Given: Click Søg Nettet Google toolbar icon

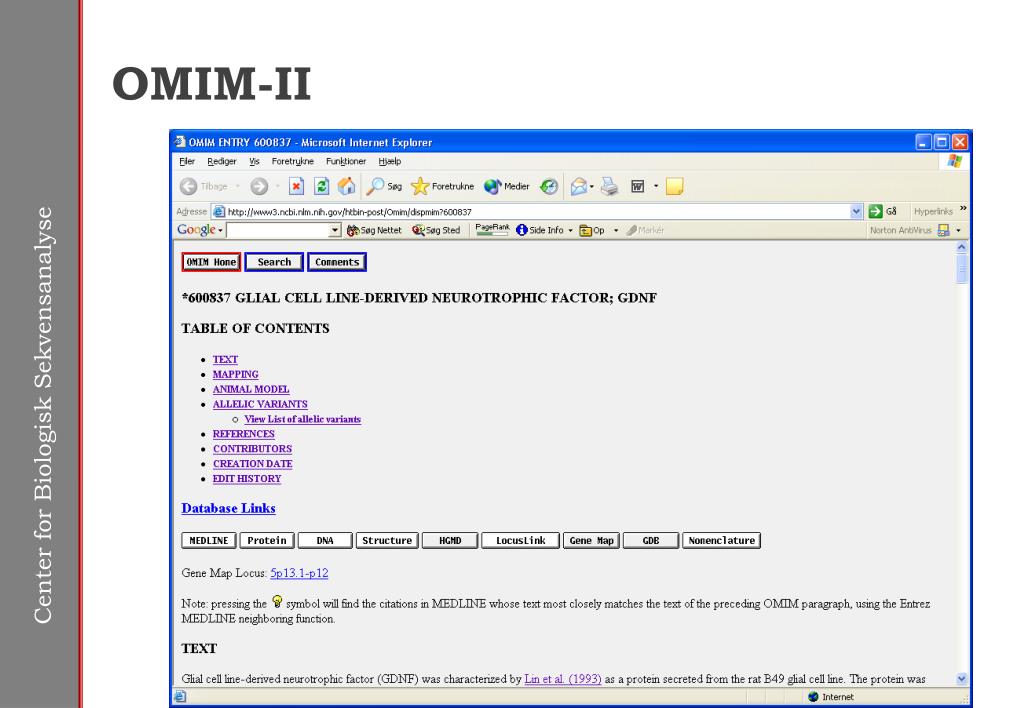Looking at the screenshot, I should (353, 230).
